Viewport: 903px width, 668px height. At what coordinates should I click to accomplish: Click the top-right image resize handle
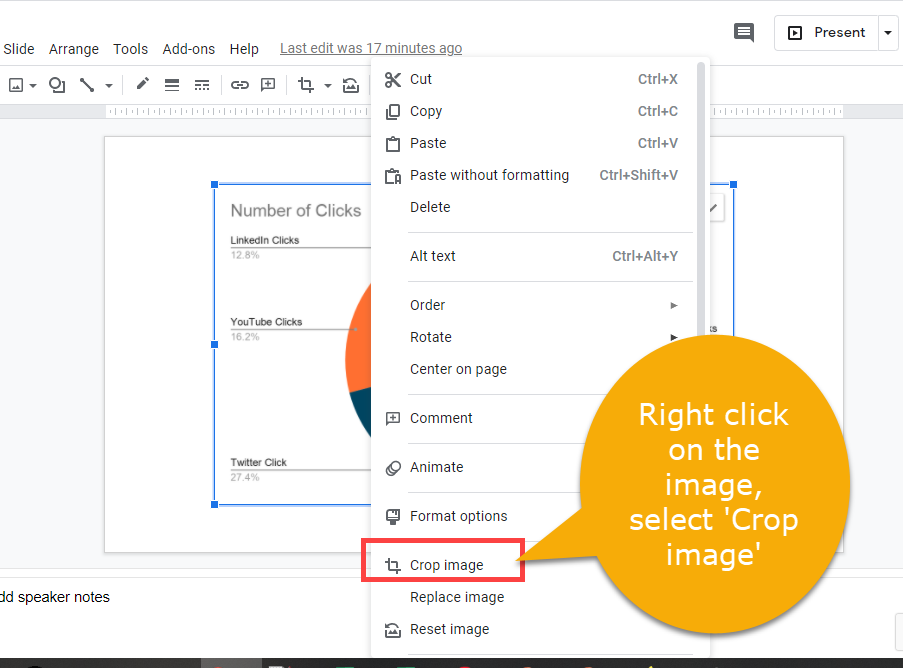[x=733, y=184]
